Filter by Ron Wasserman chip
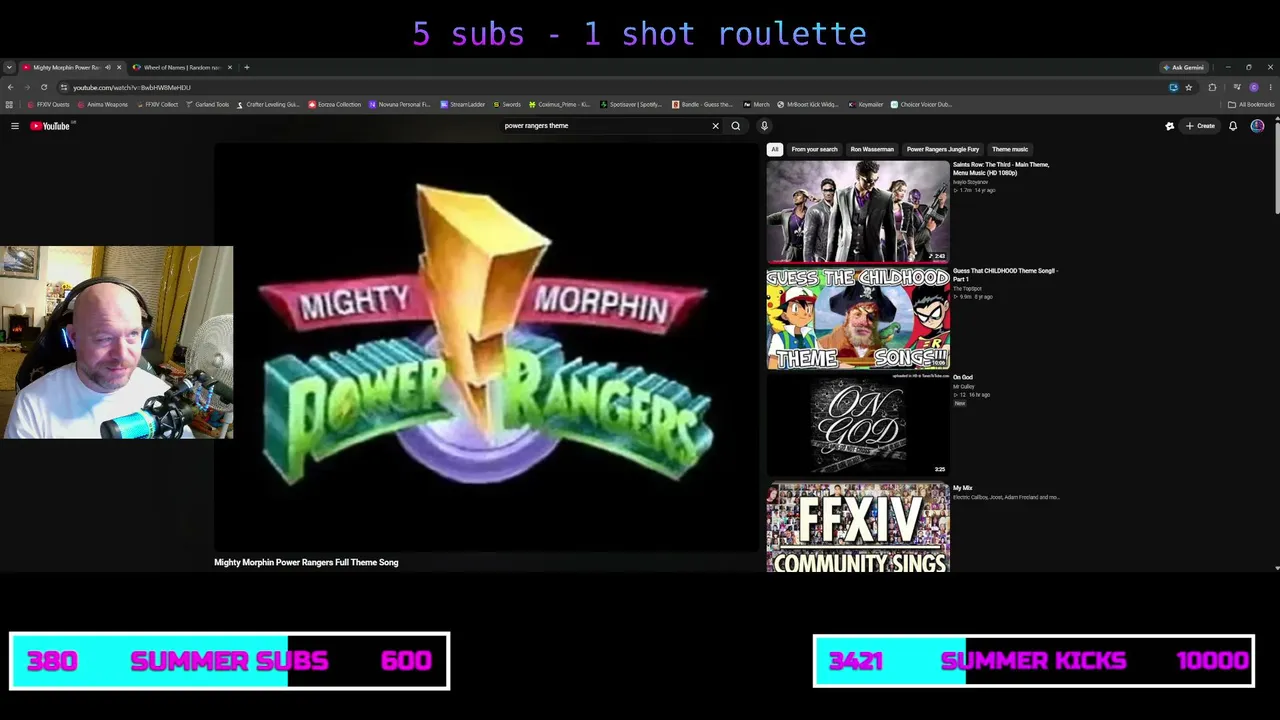Viewport: 1280px width, 720px height. pos(872,149)
